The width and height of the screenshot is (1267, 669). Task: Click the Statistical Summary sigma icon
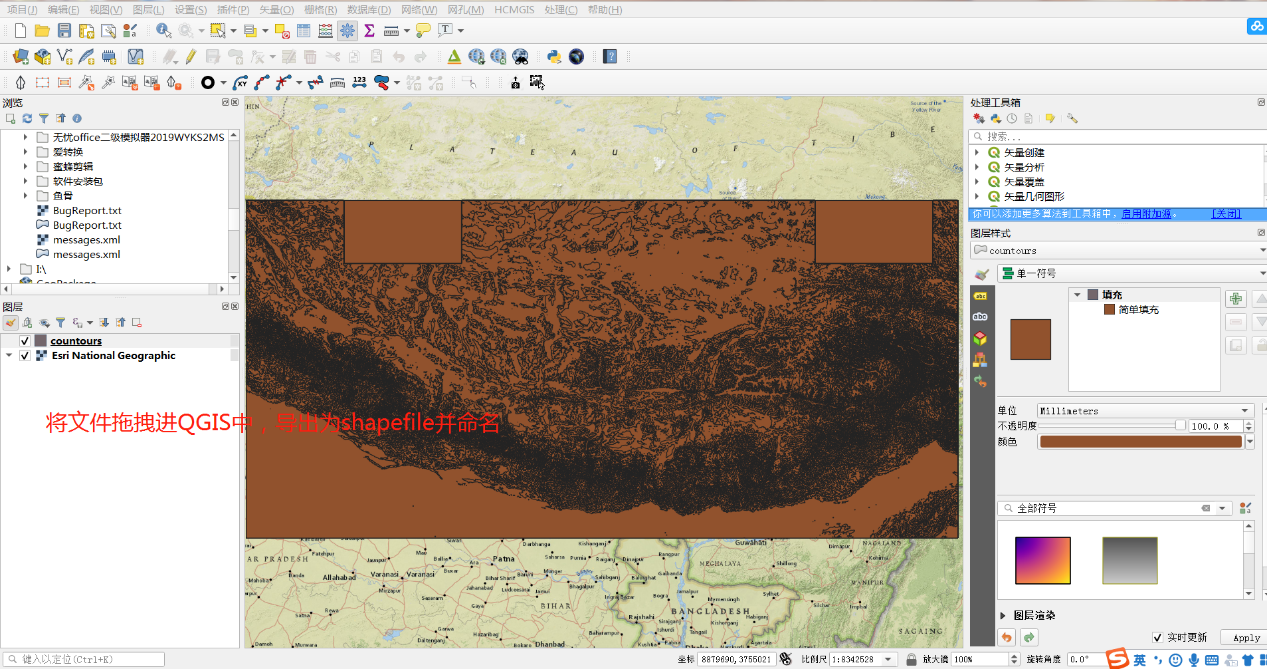tap(369, 31)
